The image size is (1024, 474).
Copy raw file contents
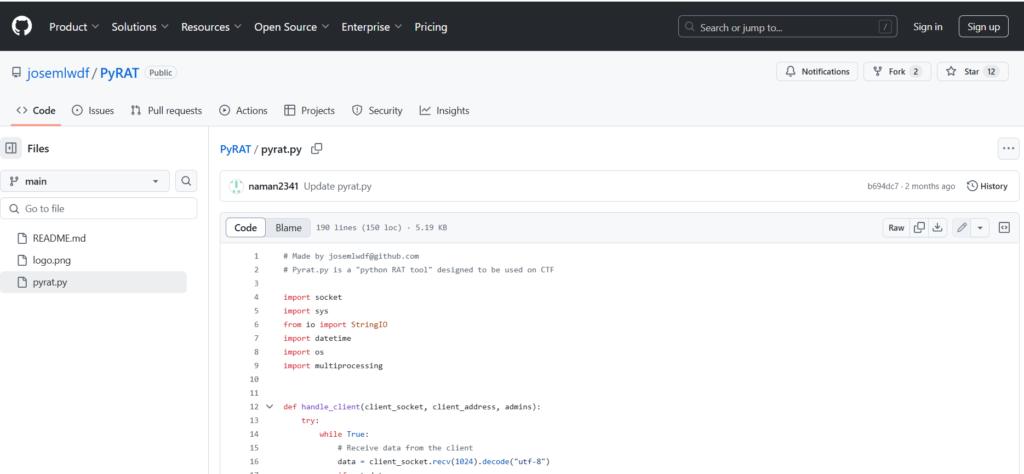(x=919, y=228)
